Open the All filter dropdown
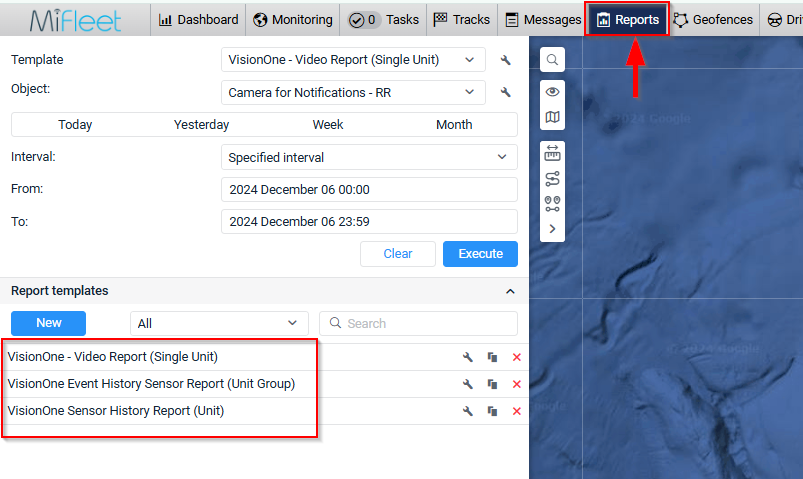This screenshot has width=803, height=479. coord(219,323)
